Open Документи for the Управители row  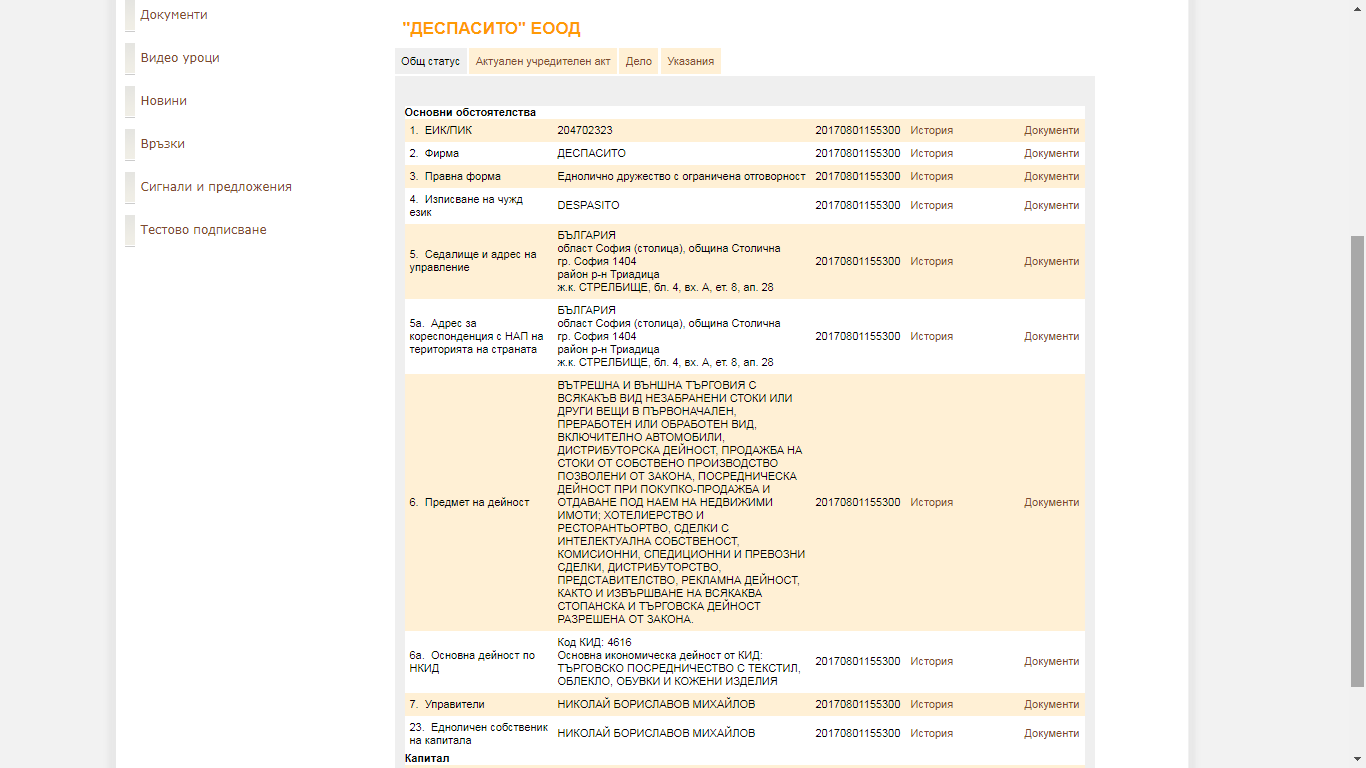click(x=1051, y=704)
